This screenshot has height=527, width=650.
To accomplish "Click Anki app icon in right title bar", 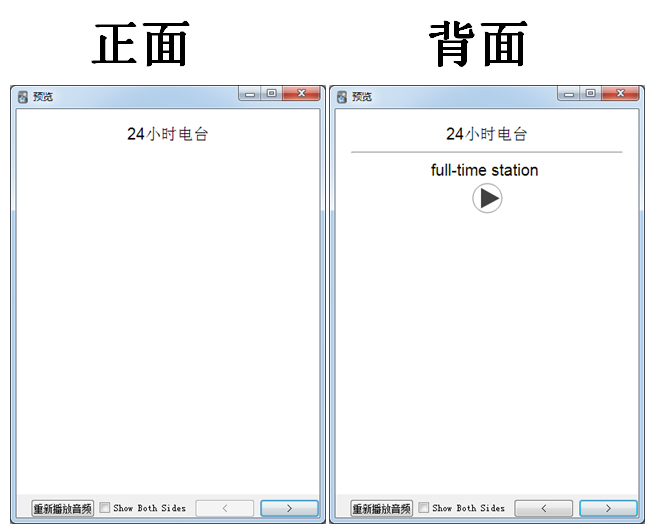I will click(x=342, y=97).
